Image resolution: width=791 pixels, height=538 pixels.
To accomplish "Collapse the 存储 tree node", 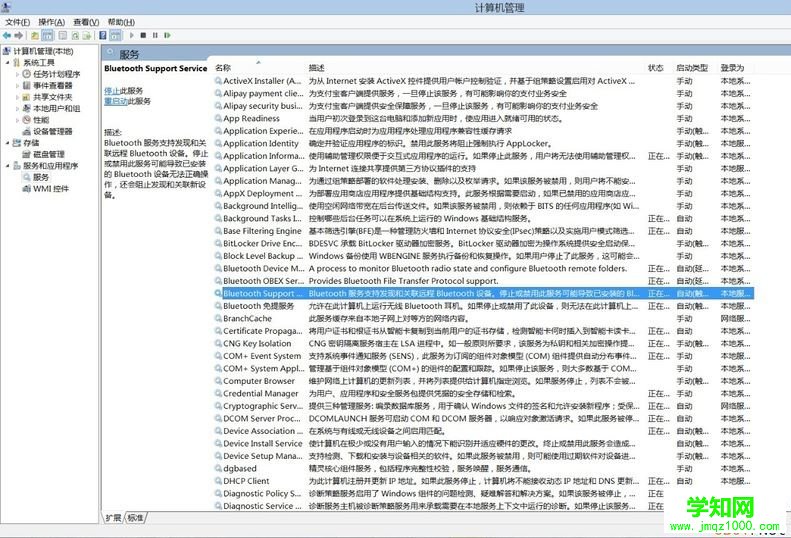I will point(8,143).
